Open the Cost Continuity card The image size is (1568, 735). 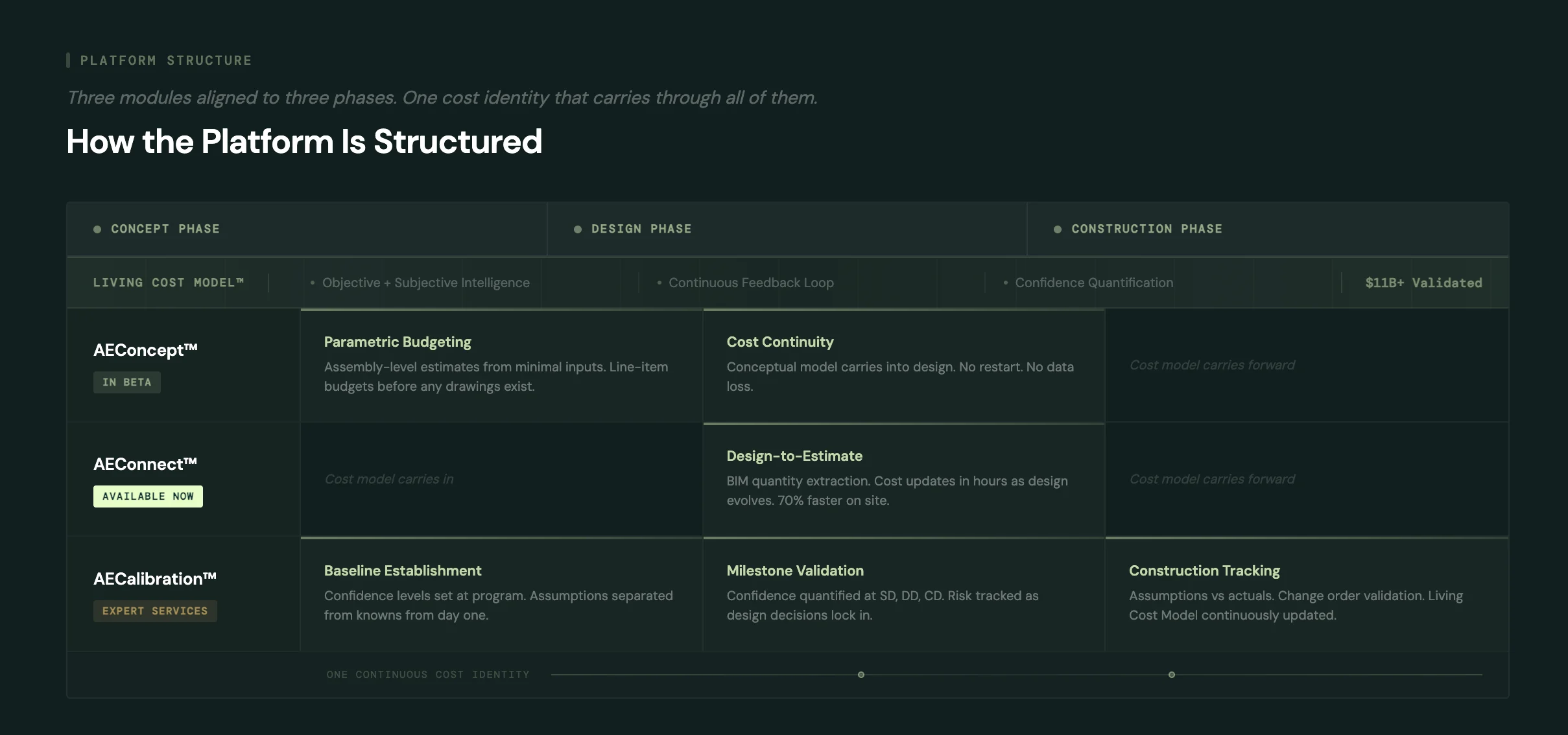pos(903,366)
